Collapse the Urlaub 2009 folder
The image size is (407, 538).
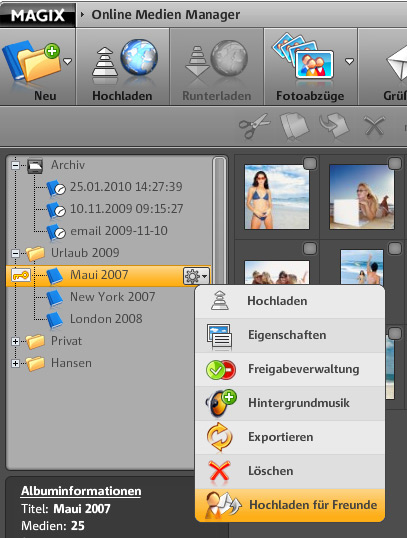point(15,254)
